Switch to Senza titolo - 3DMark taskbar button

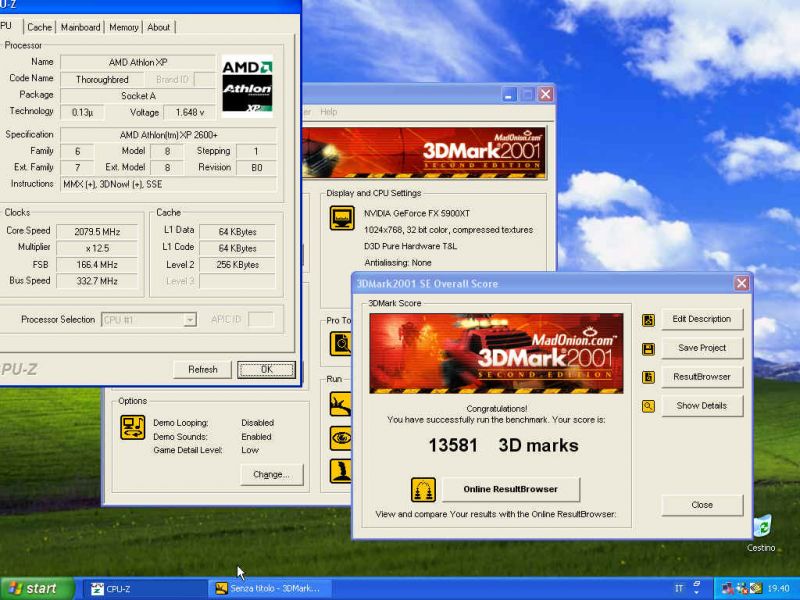[x=270, y=589]
